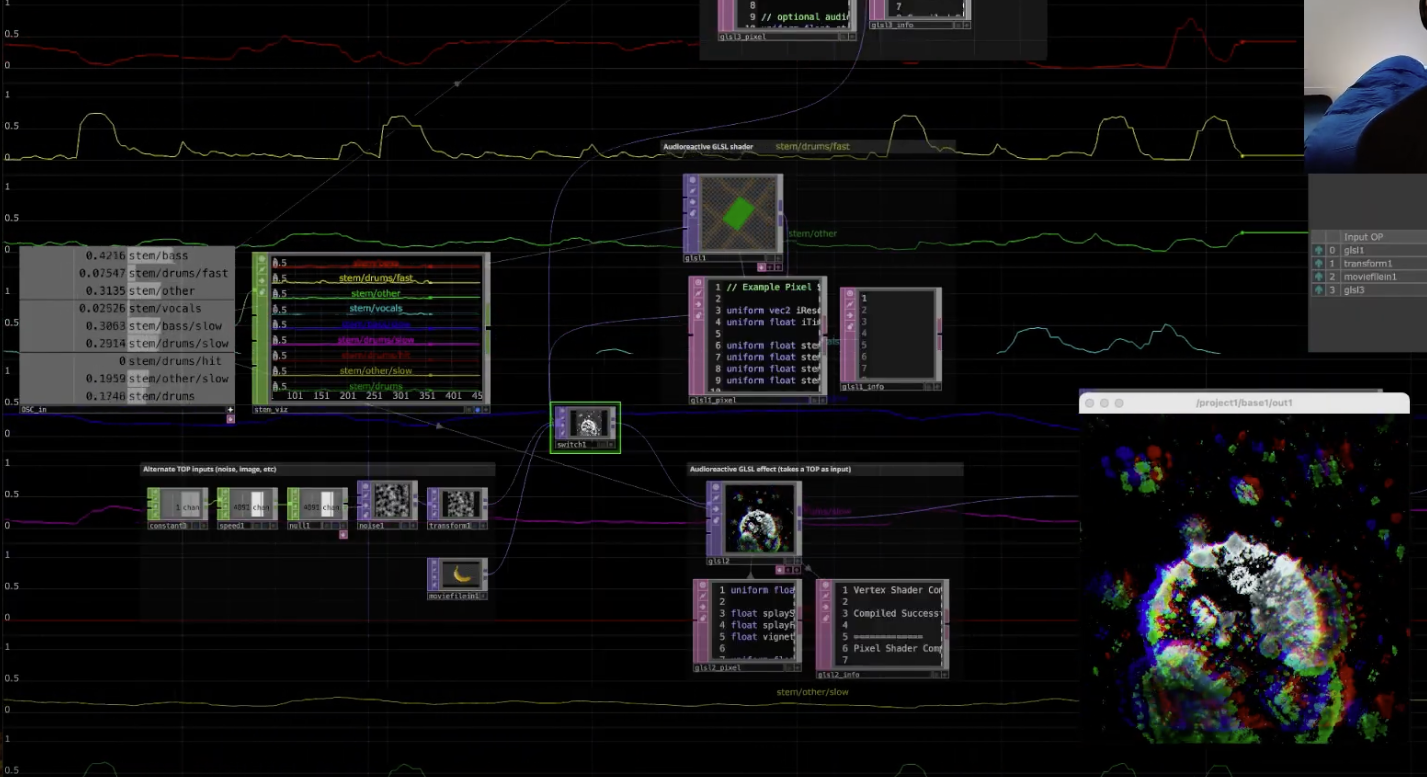Image resolution: width=1427 pixels, height=777 pixels.
Task: Enable viewer active on OSC_in node
Action: 230,409
